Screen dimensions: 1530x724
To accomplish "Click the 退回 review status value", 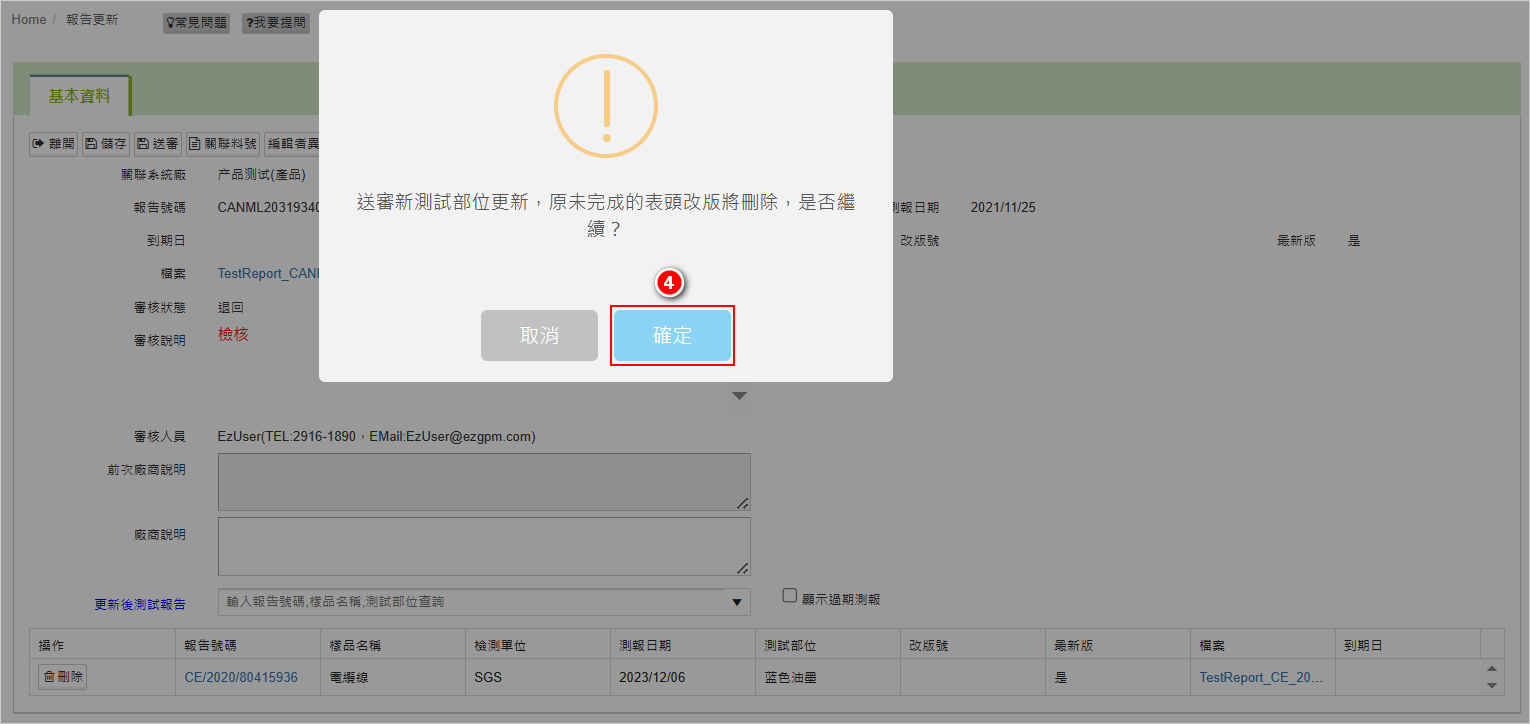I will click(x=231, y=307).
